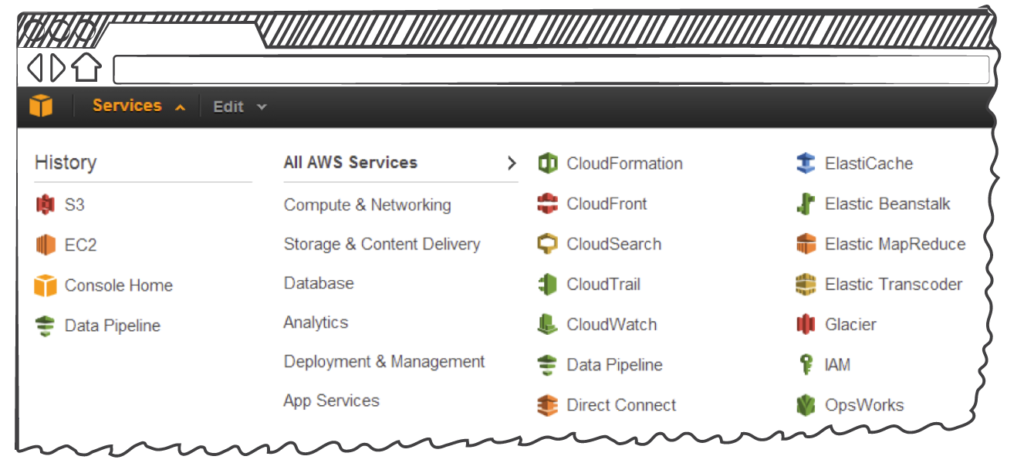Viewport: 1024px width, 463px height.
Task: Click the AWS cube logo
Action: [41, 106]
